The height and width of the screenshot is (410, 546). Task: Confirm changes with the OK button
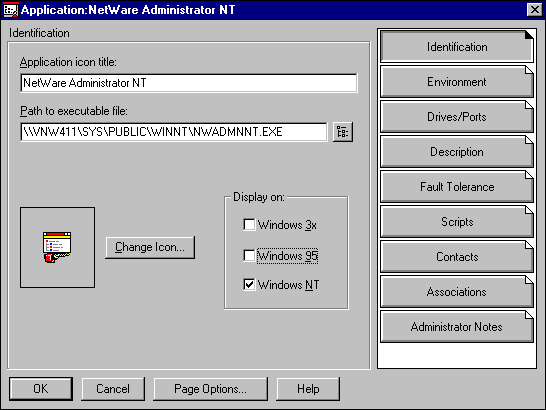[41, 389]
